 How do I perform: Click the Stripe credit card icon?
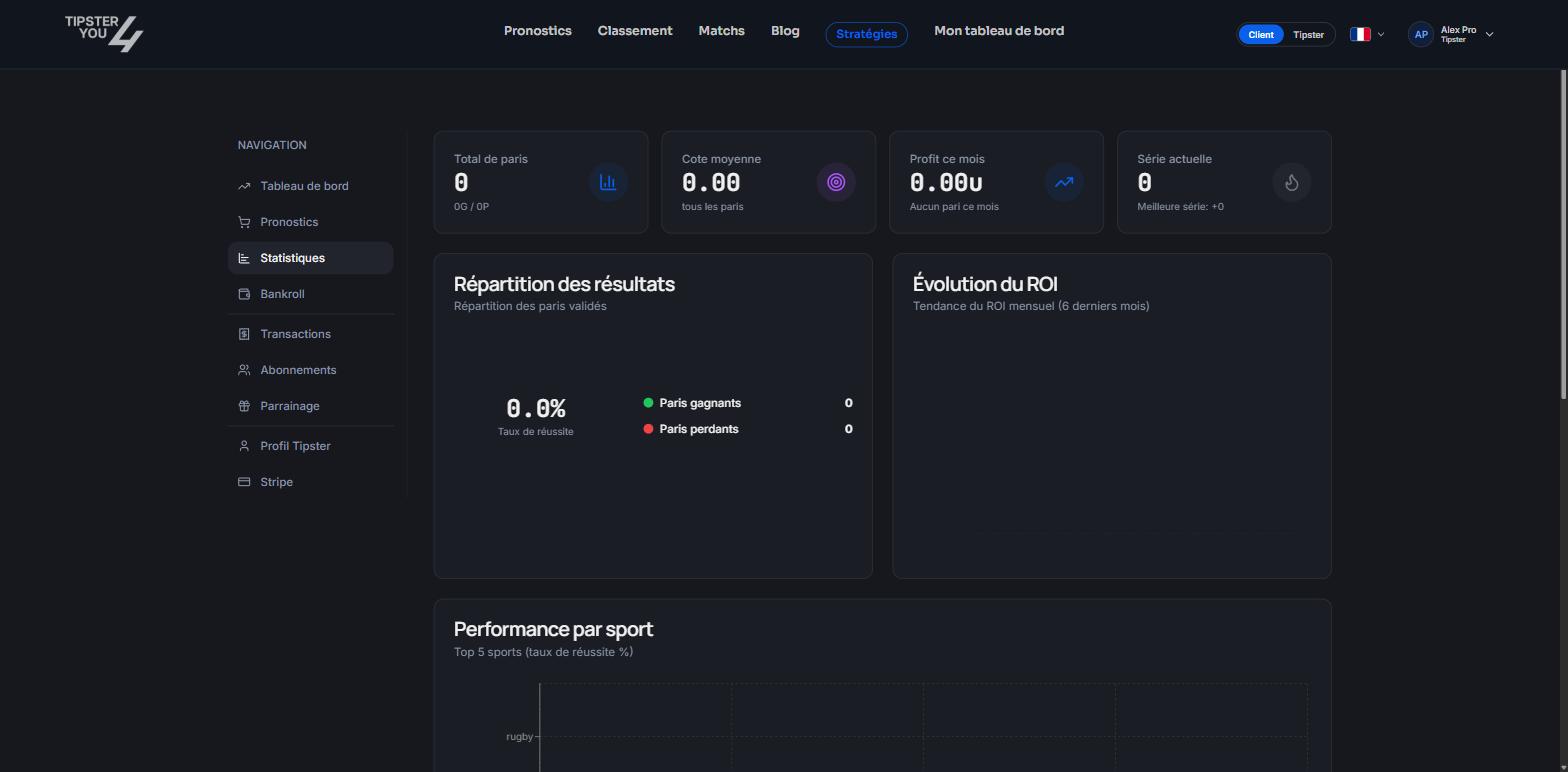(244, 482)
